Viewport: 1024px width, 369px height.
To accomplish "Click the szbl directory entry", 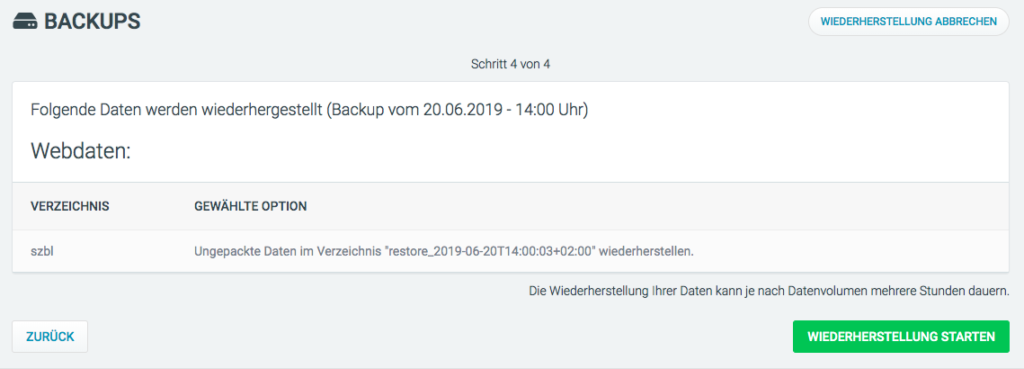I will [42, 251].
